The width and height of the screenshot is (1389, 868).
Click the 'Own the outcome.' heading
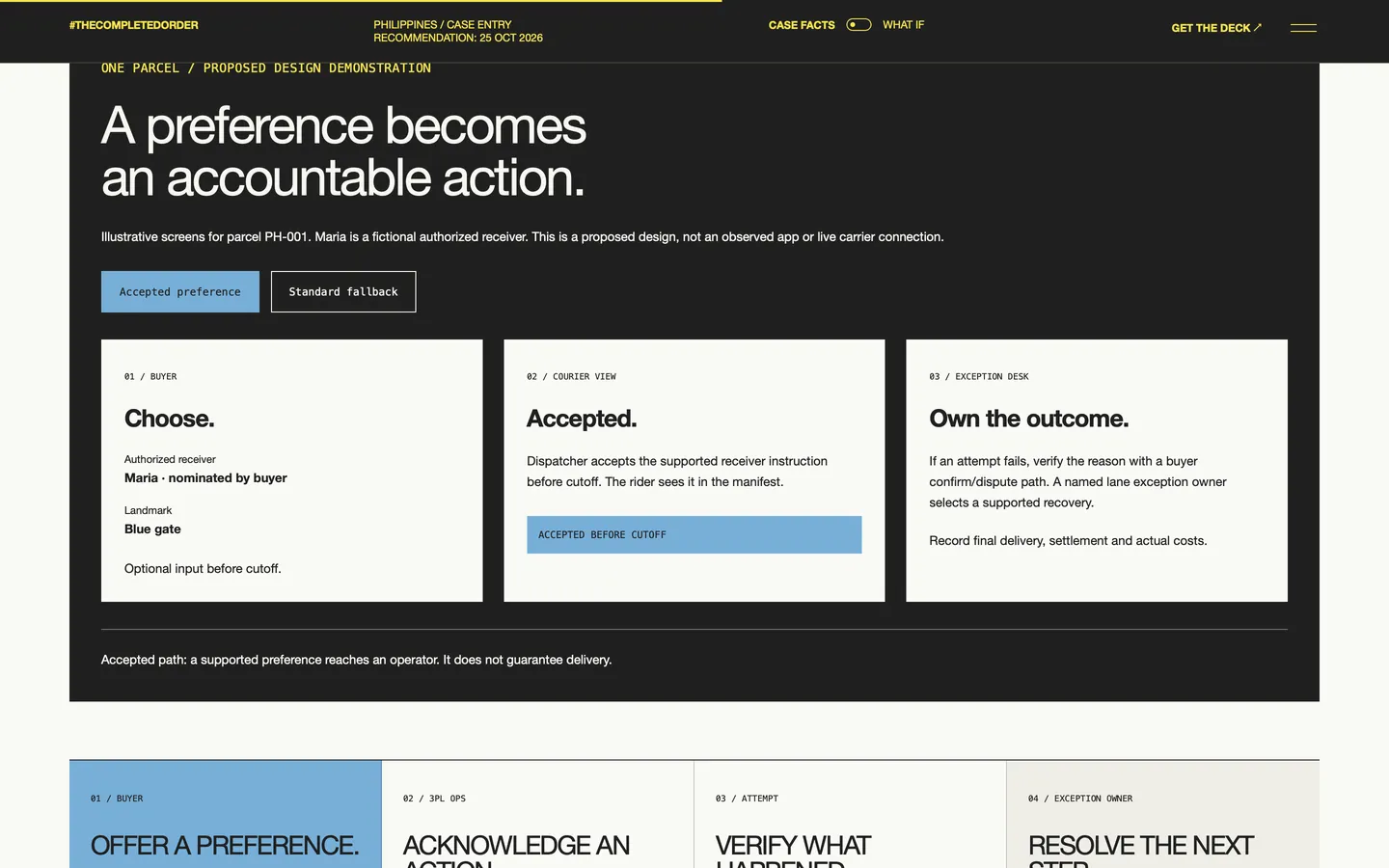tap(1029, 419)
